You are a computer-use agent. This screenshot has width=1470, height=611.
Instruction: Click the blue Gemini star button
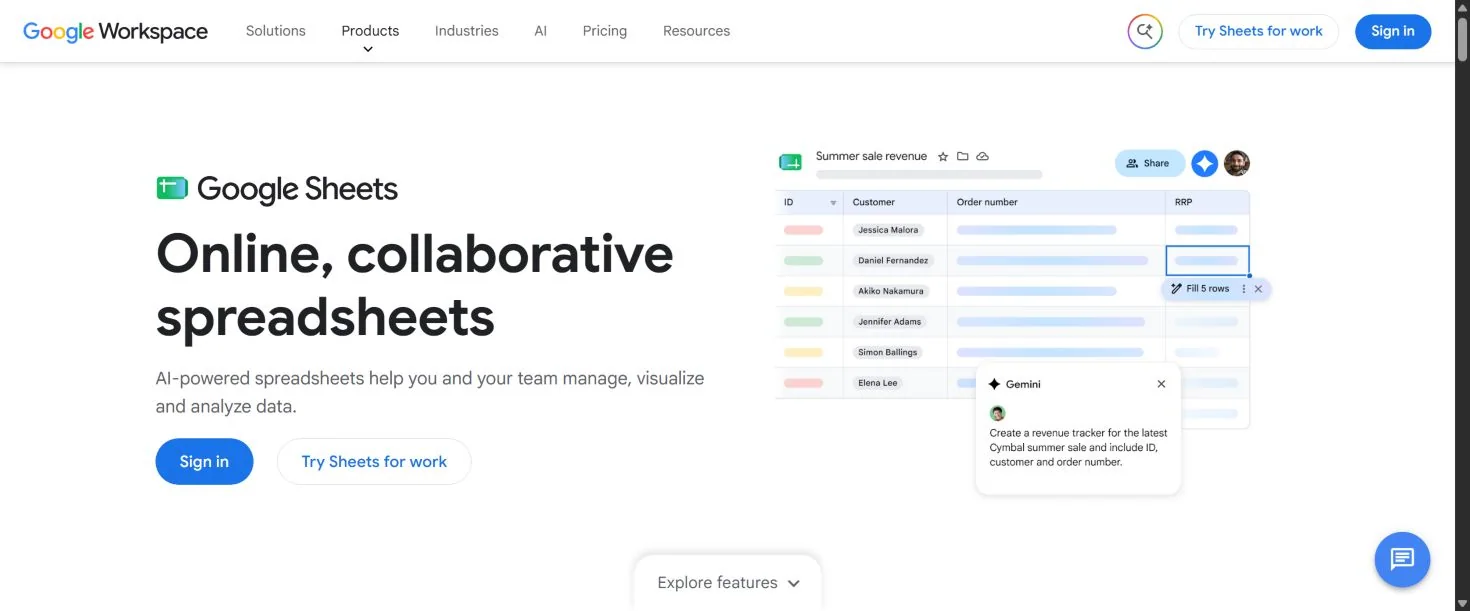pyautogui.click(x=1205, y=163)
